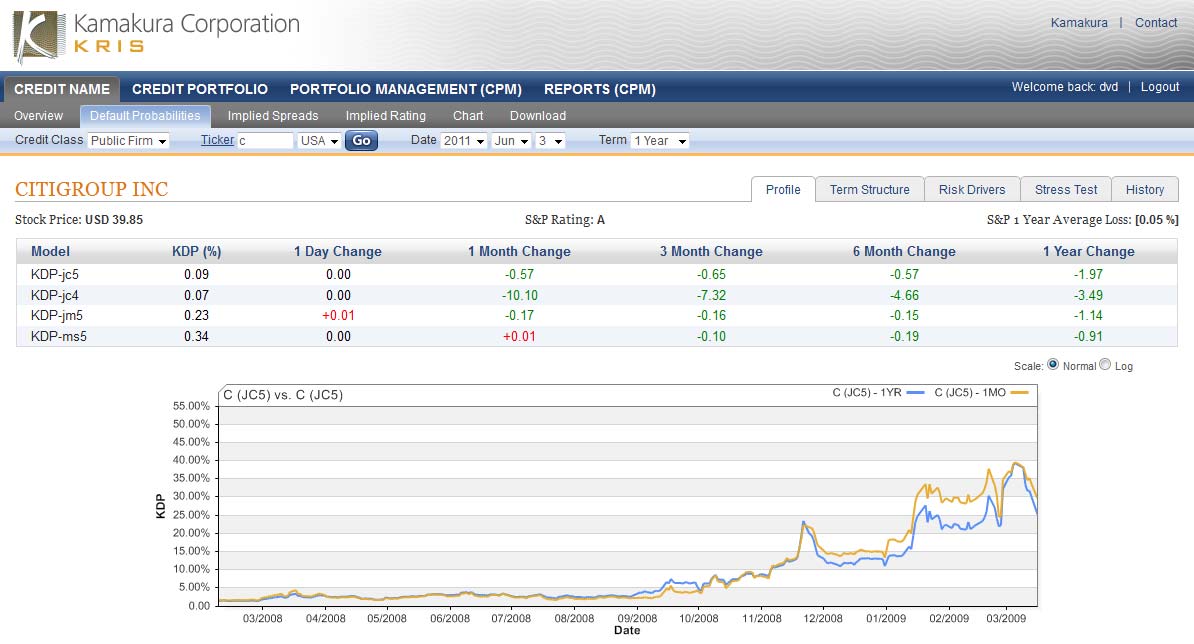This screenshot has width=1194, height=644.
Task: Click the Logout link
Action: click(x=1160, y=87)
